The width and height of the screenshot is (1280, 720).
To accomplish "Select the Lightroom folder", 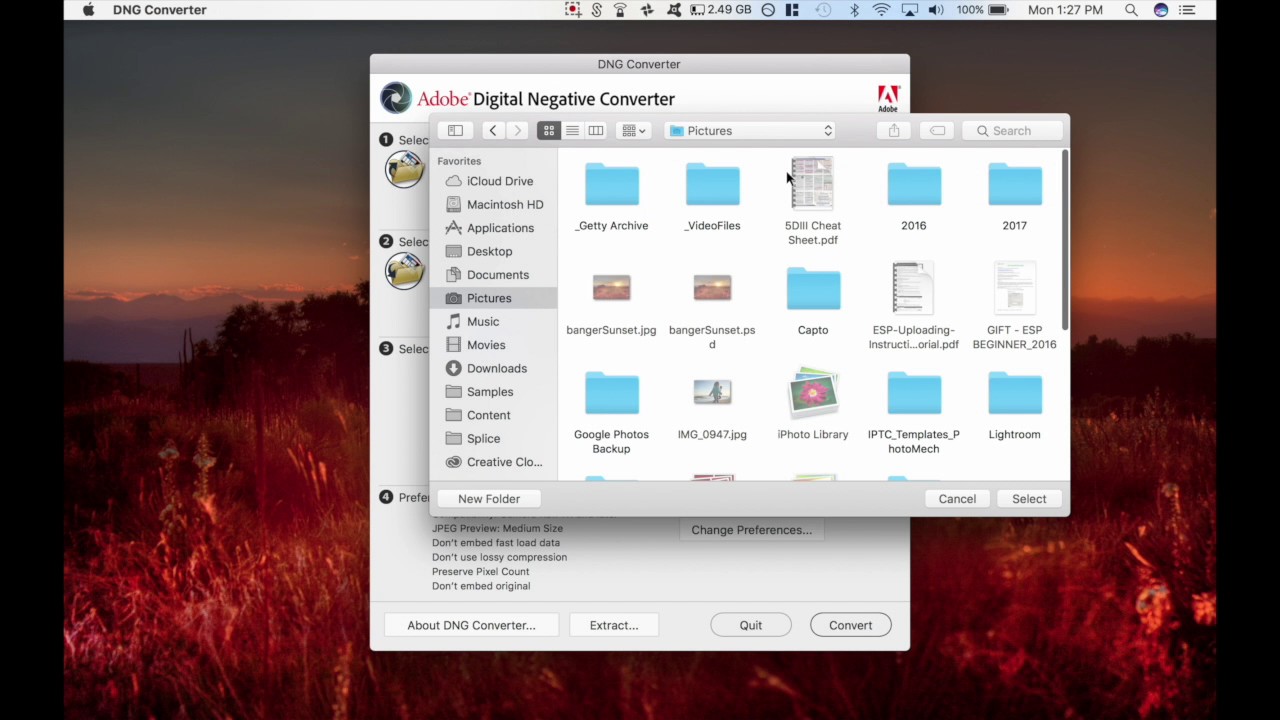I will click(1014, 394).
